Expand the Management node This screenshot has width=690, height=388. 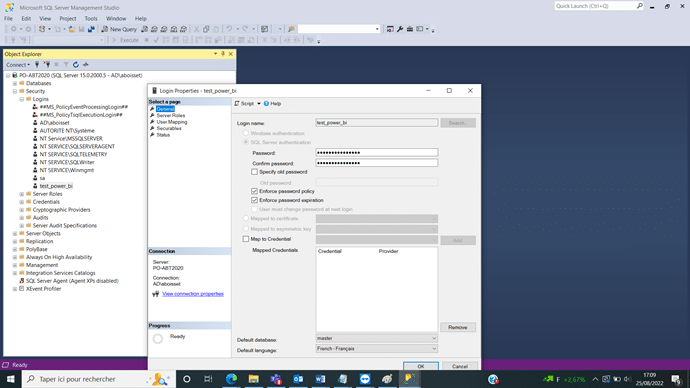[15, 265]
